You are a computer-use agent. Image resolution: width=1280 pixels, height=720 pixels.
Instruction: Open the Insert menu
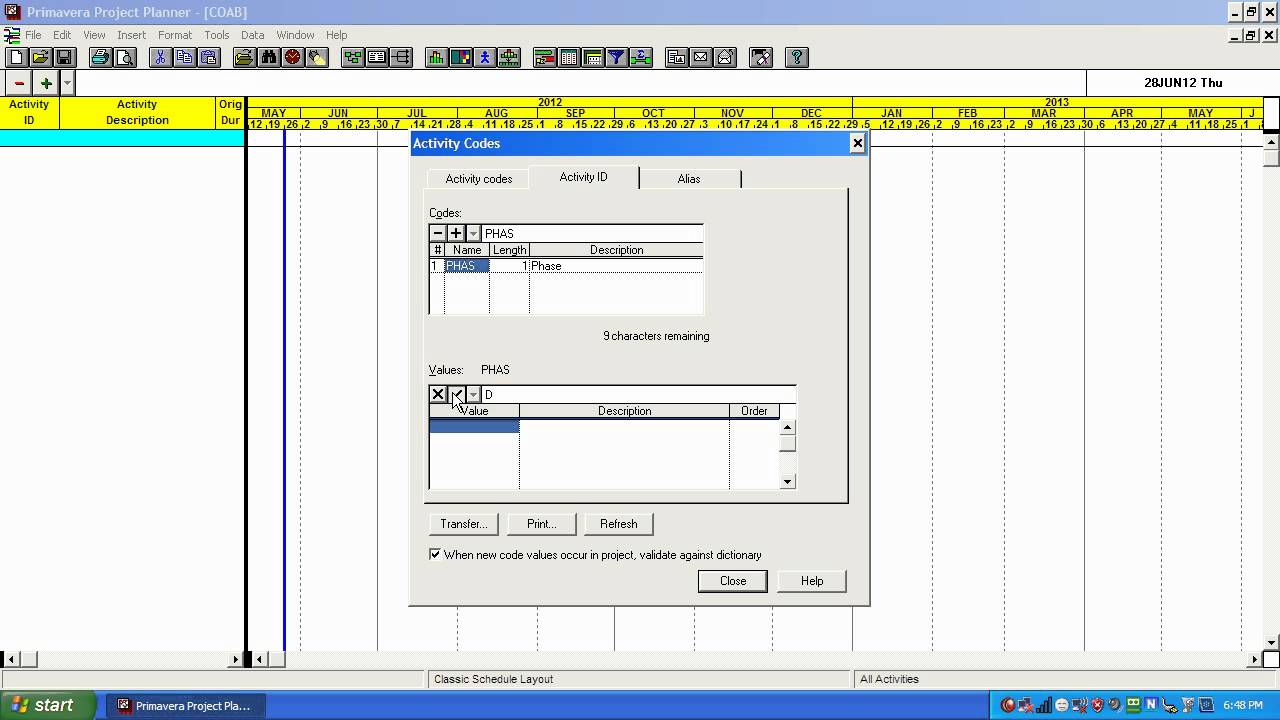[131, 35]
